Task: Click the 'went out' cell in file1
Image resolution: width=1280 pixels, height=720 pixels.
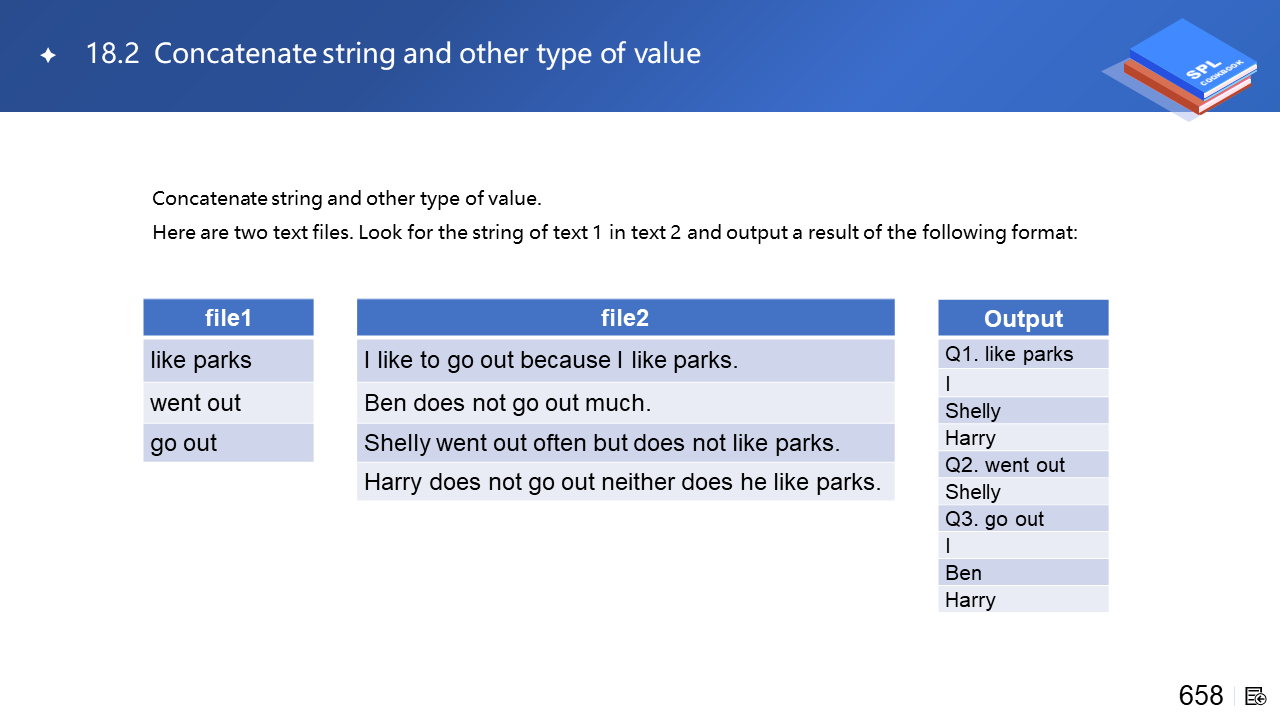Action: click(x=228, y=403)
